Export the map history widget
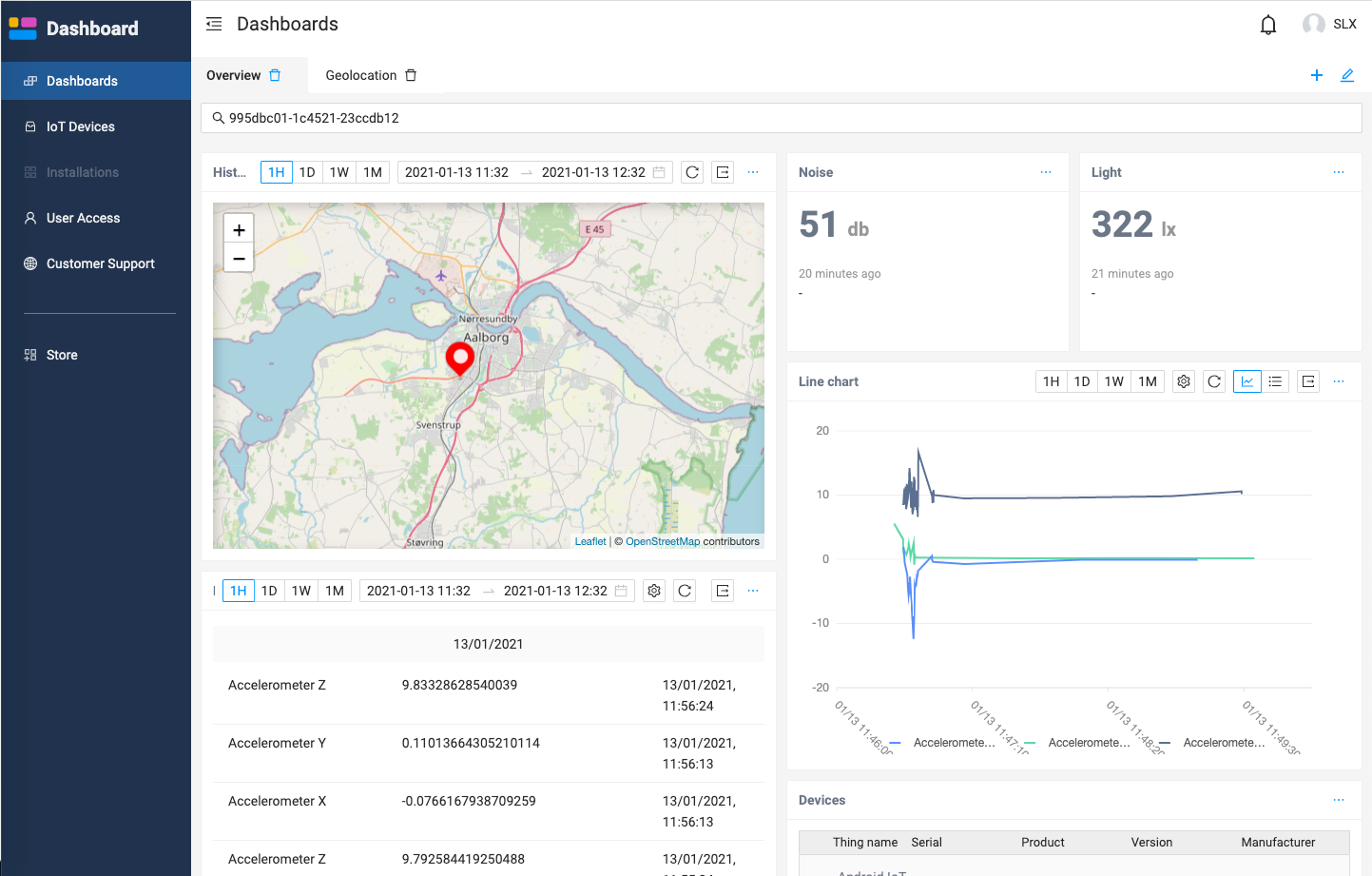The height and width of the screenshot is (876, 1372). [723, 172]
